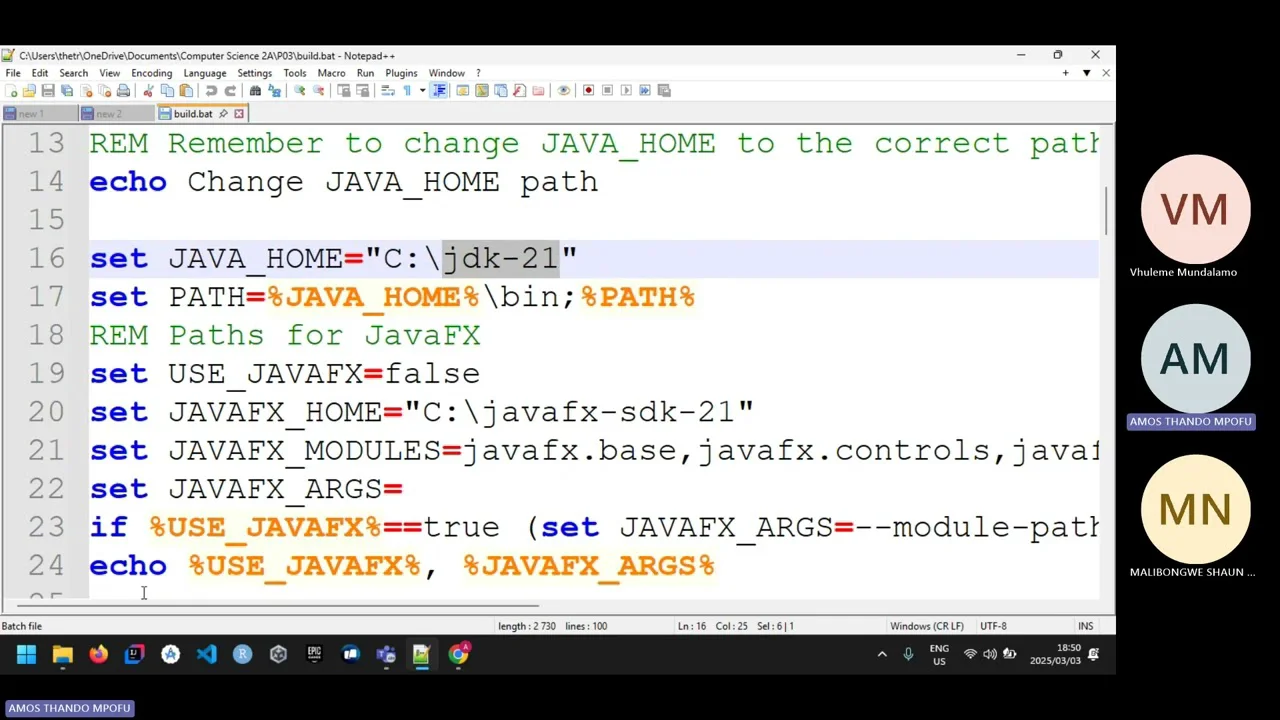
Task: Show hidden tray icons chevron
Action: (882, 654)
